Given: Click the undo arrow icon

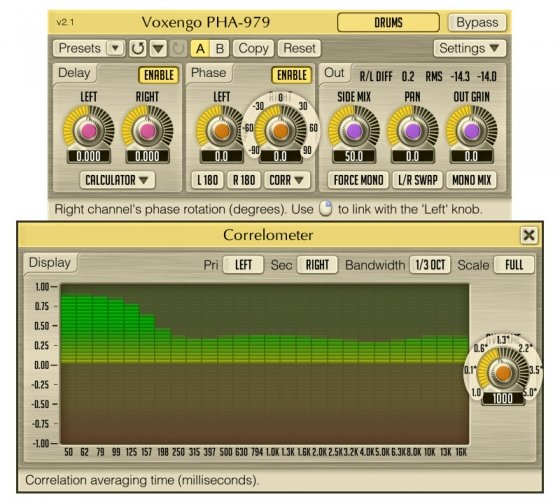Looking at the screenshot, I should tap(138, 48).
